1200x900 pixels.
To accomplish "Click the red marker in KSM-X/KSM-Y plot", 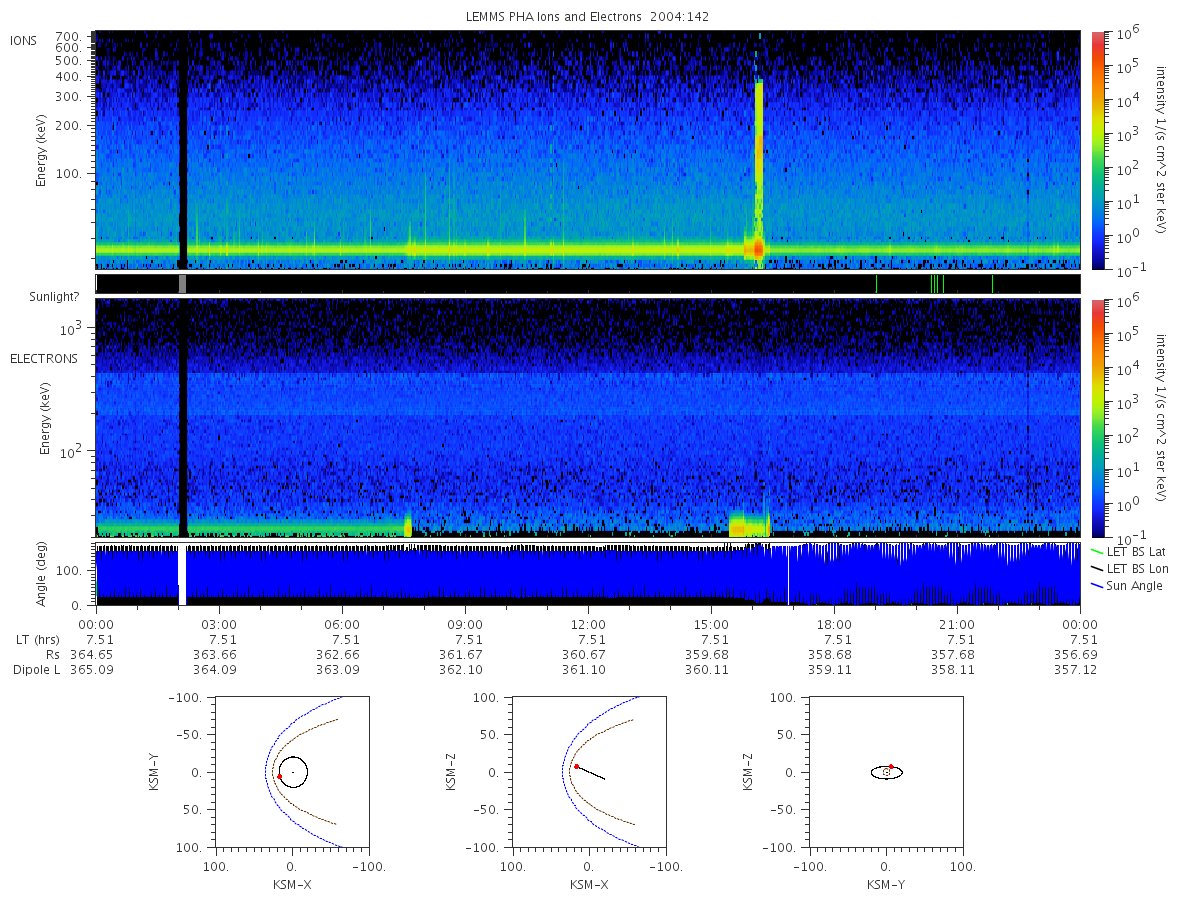I will coord(280,777).
